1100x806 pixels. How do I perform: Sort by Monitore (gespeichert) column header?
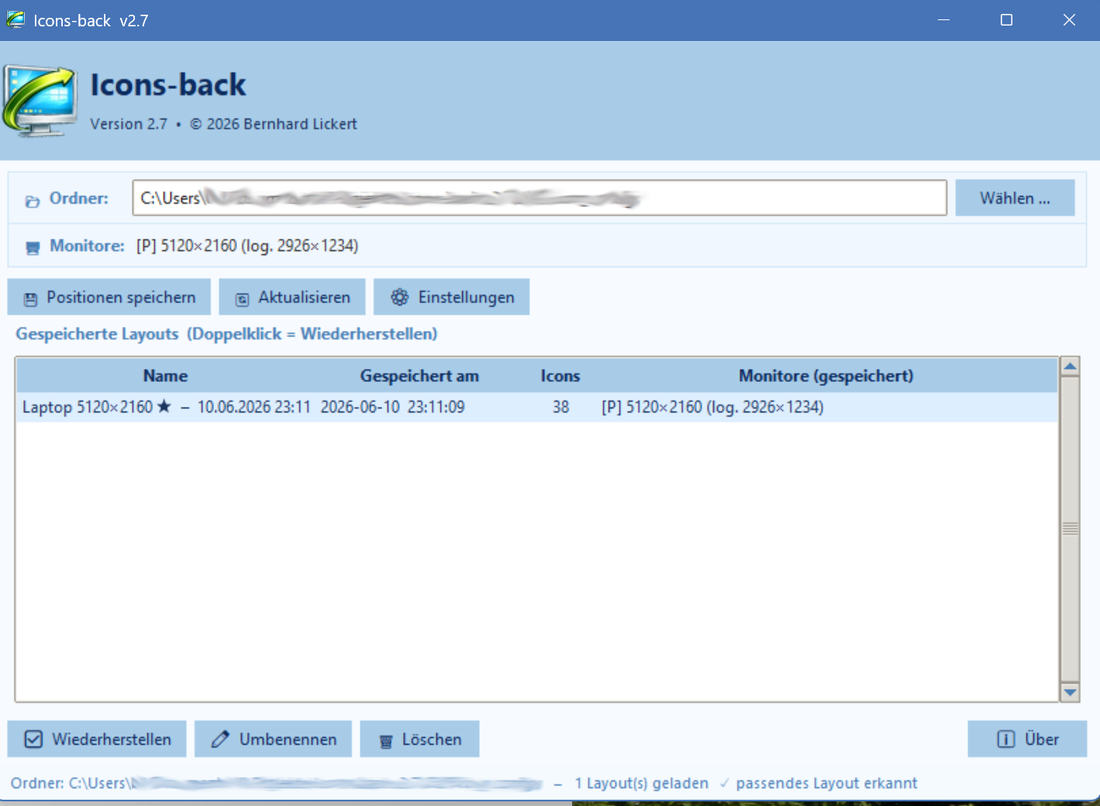pos(826,375)
